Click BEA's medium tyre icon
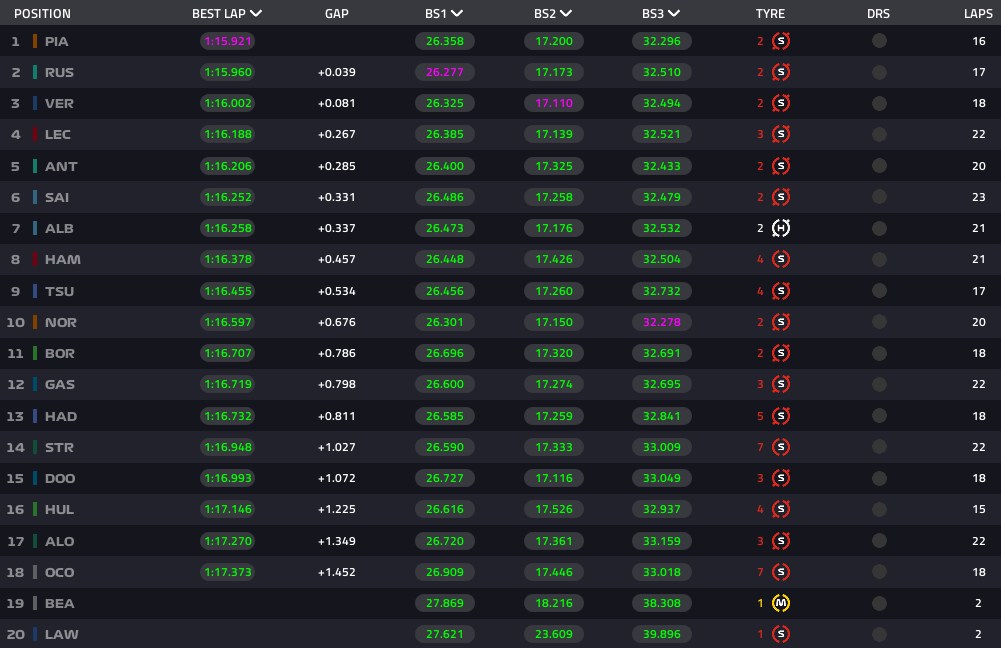Viewport: 1001px width, 648px height. 781,603
